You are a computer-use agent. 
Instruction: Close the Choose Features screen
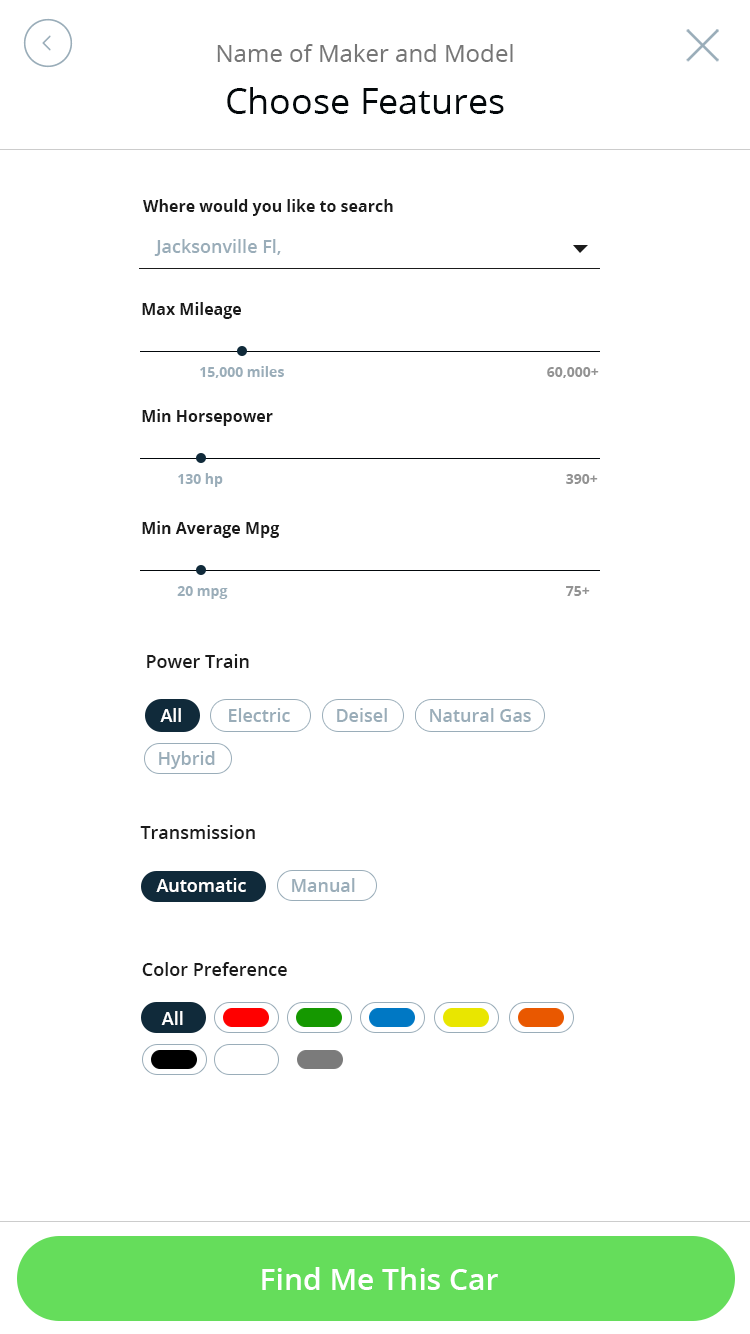(x=702, y=45)
